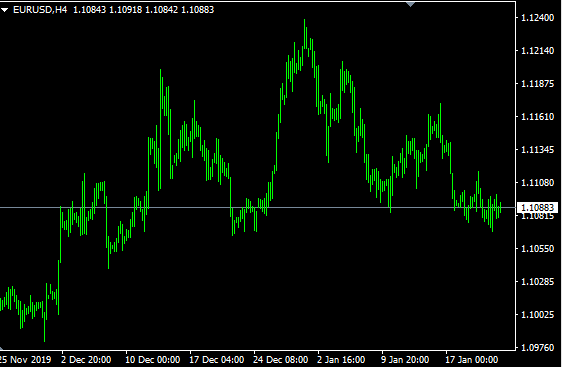Click the 1.11345 price scale label
Image resolution: width=562 pixels, height=367 pixels.
point(537,149)
